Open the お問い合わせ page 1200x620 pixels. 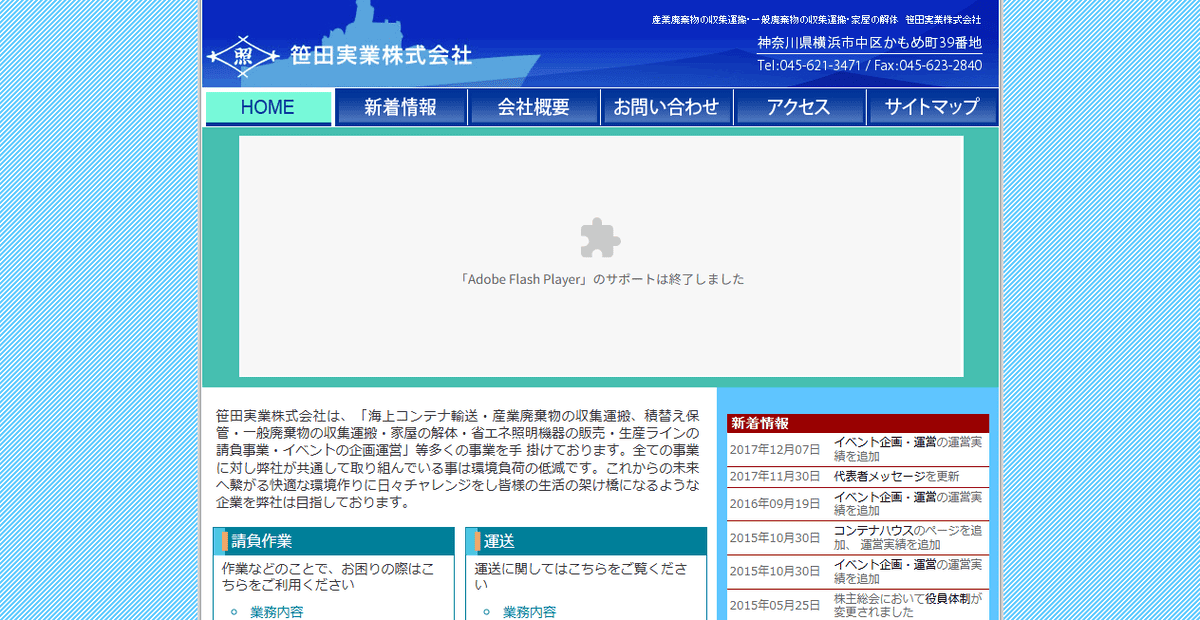667,106
